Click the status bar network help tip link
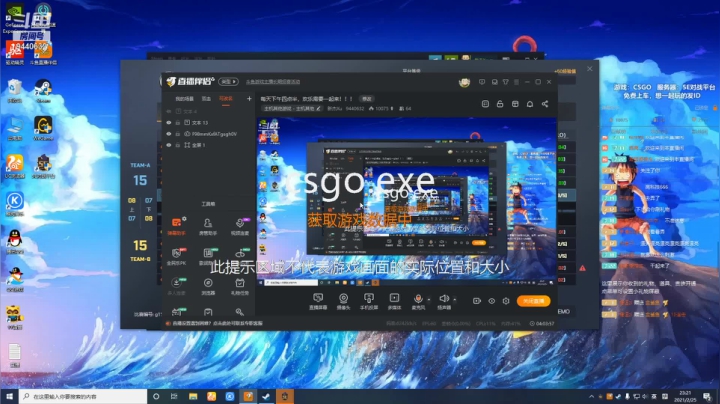720x404 pixels. point(217,323)
